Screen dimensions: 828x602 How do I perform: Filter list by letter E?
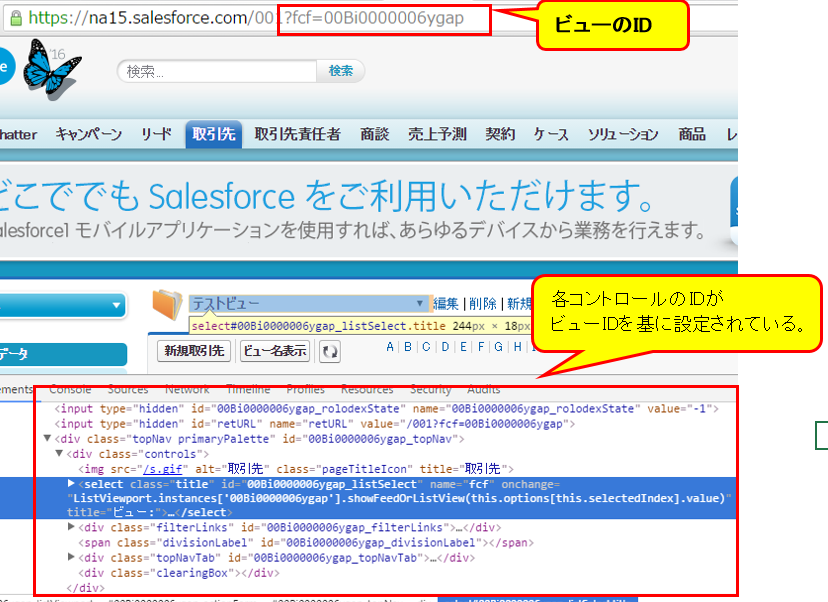point(463,347)
